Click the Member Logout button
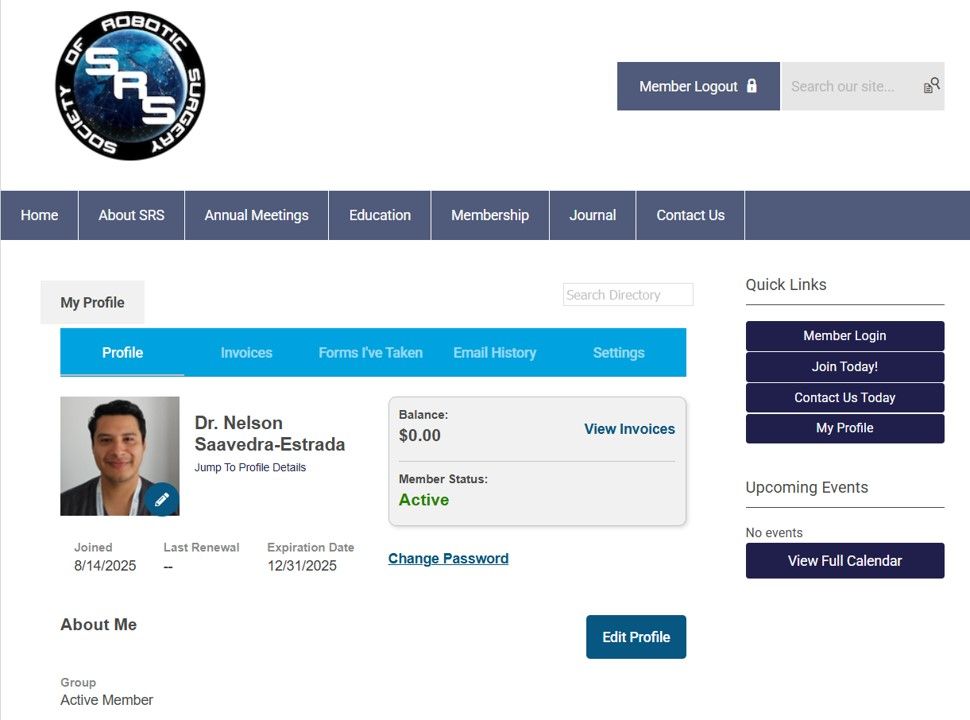Viewport: 970px width, 720px height. tap(698, 86)
